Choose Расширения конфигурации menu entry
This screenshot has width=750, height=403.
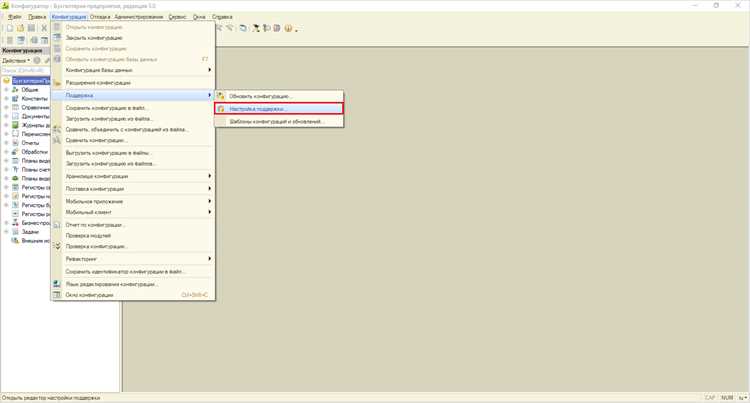point(133,83)
